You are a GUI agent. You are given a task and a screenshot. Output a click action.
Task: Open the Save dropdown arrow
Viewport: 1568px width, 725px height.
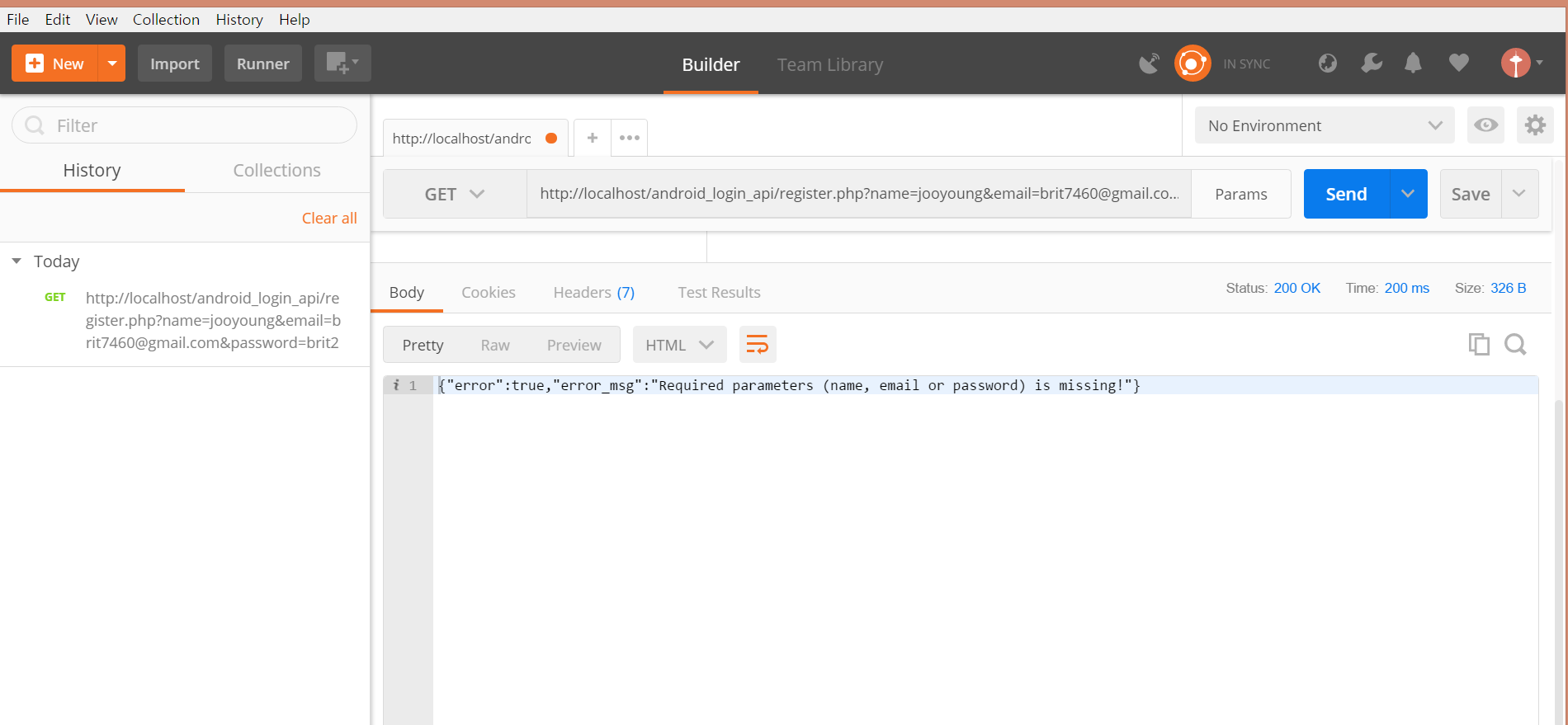coord(1519,194)
